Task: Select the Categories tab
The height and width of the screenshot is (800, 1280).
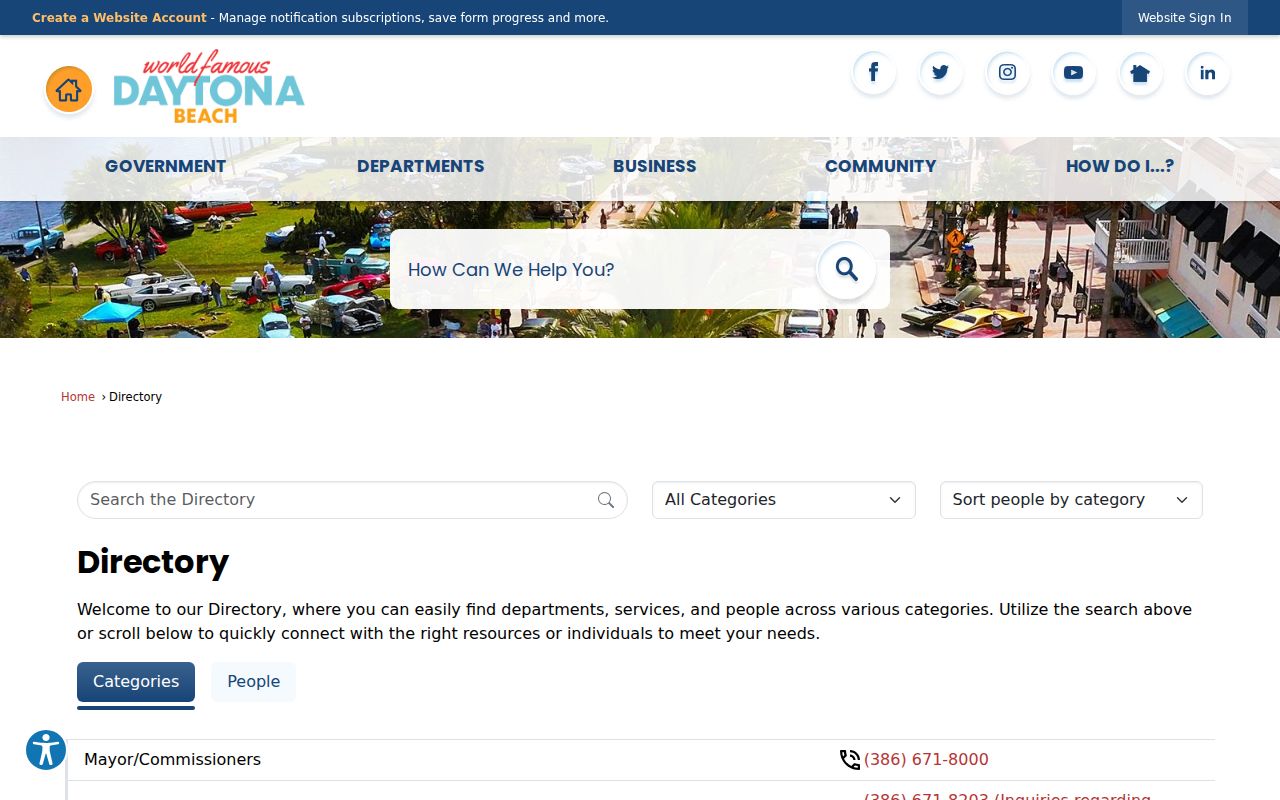Action: 136,682
